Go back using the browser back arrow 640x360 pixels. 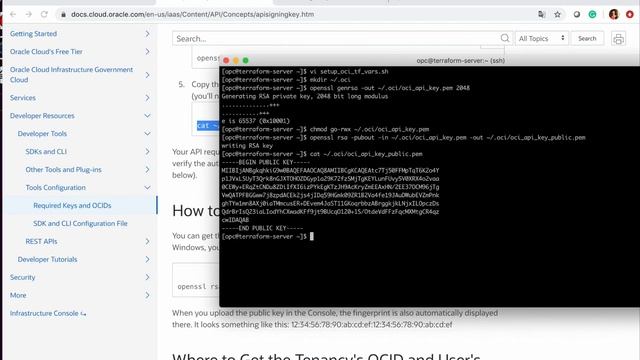click(13, 14)
